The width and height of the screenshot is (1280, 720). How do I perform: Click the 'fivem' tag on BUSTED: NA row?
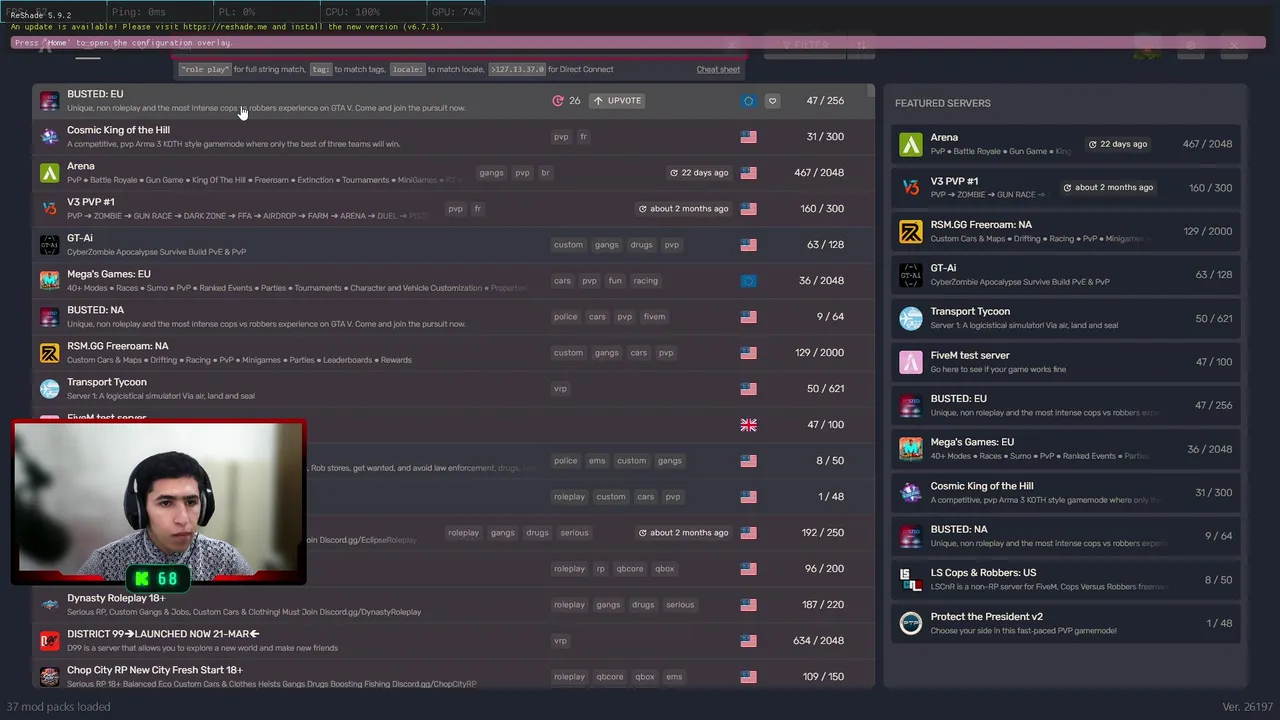point(654,317)
